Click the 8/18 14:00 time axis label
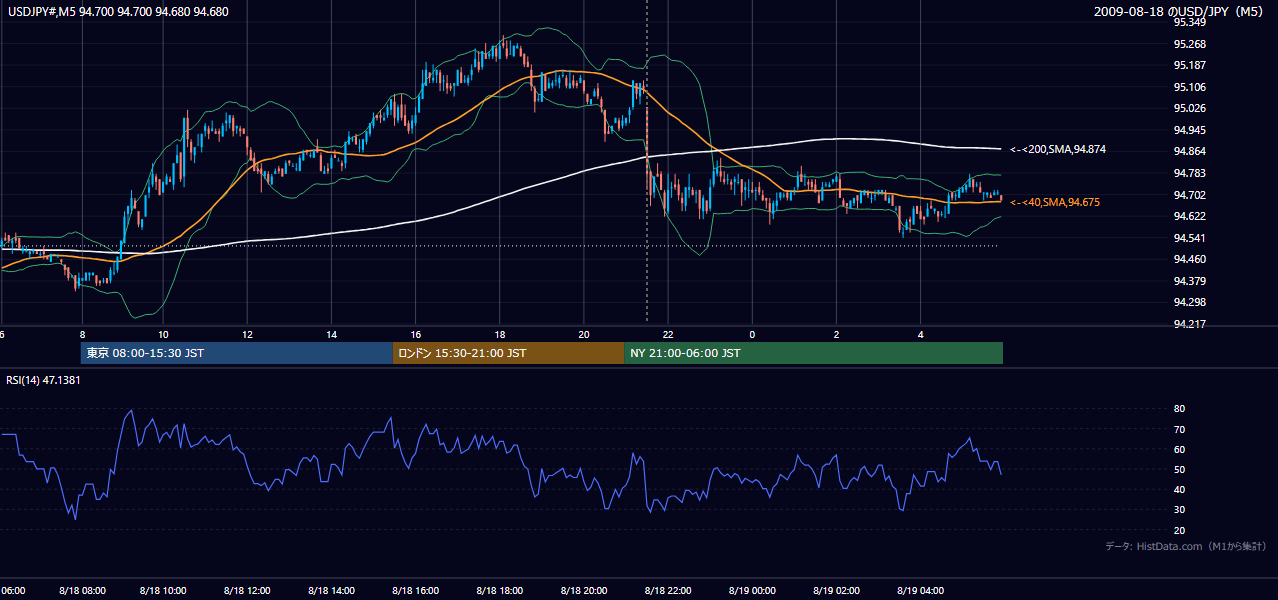 [x=333, y=591]
